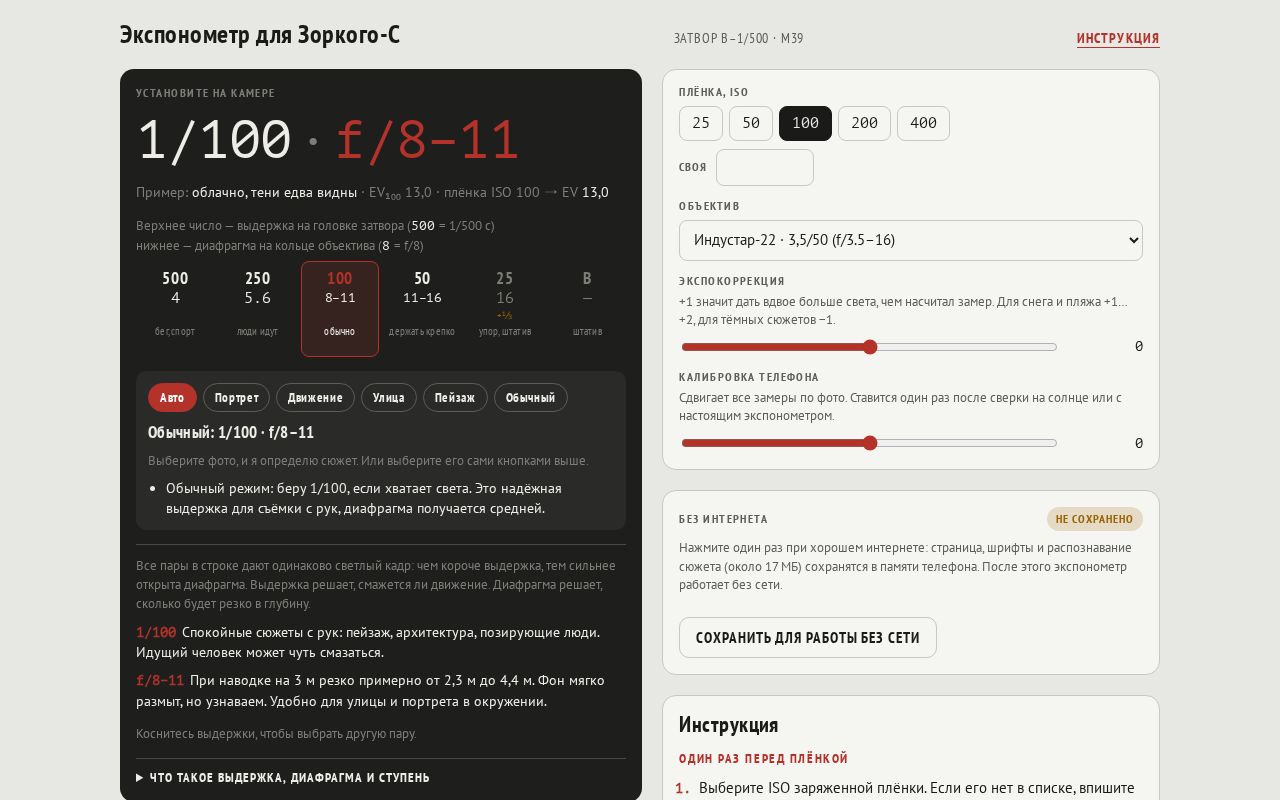The width and height of the screenshot is (1280, 800).
Task: Switch to Улица scene mode
Action: pos(389,398)
